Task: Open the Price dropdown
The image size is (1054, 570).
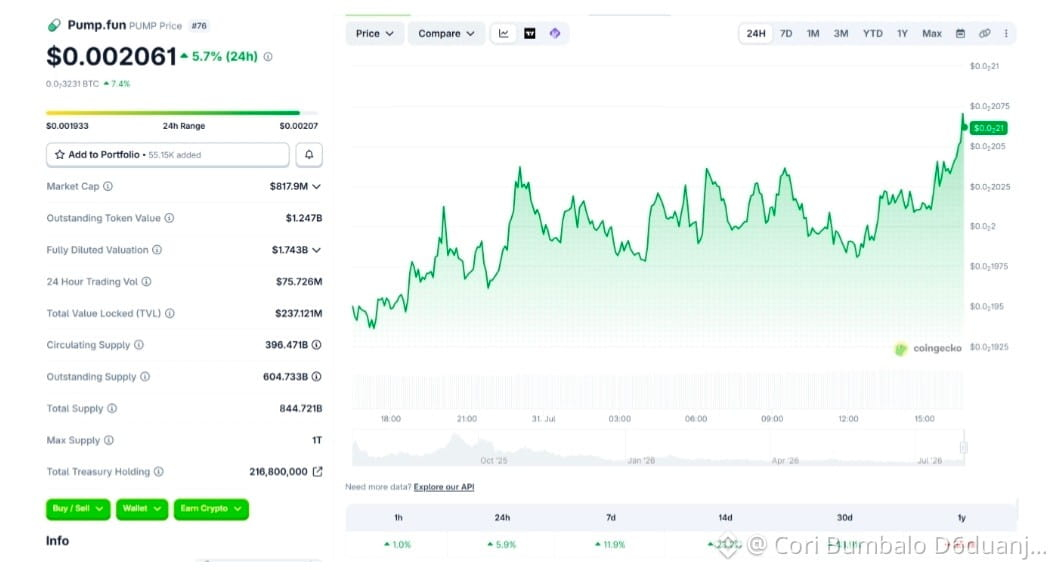Action: click(374, 34)
